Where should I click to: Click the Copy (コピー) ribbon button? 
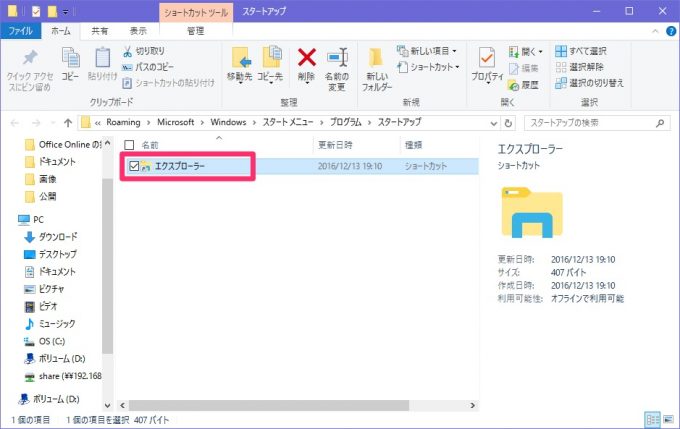(70, 64)
